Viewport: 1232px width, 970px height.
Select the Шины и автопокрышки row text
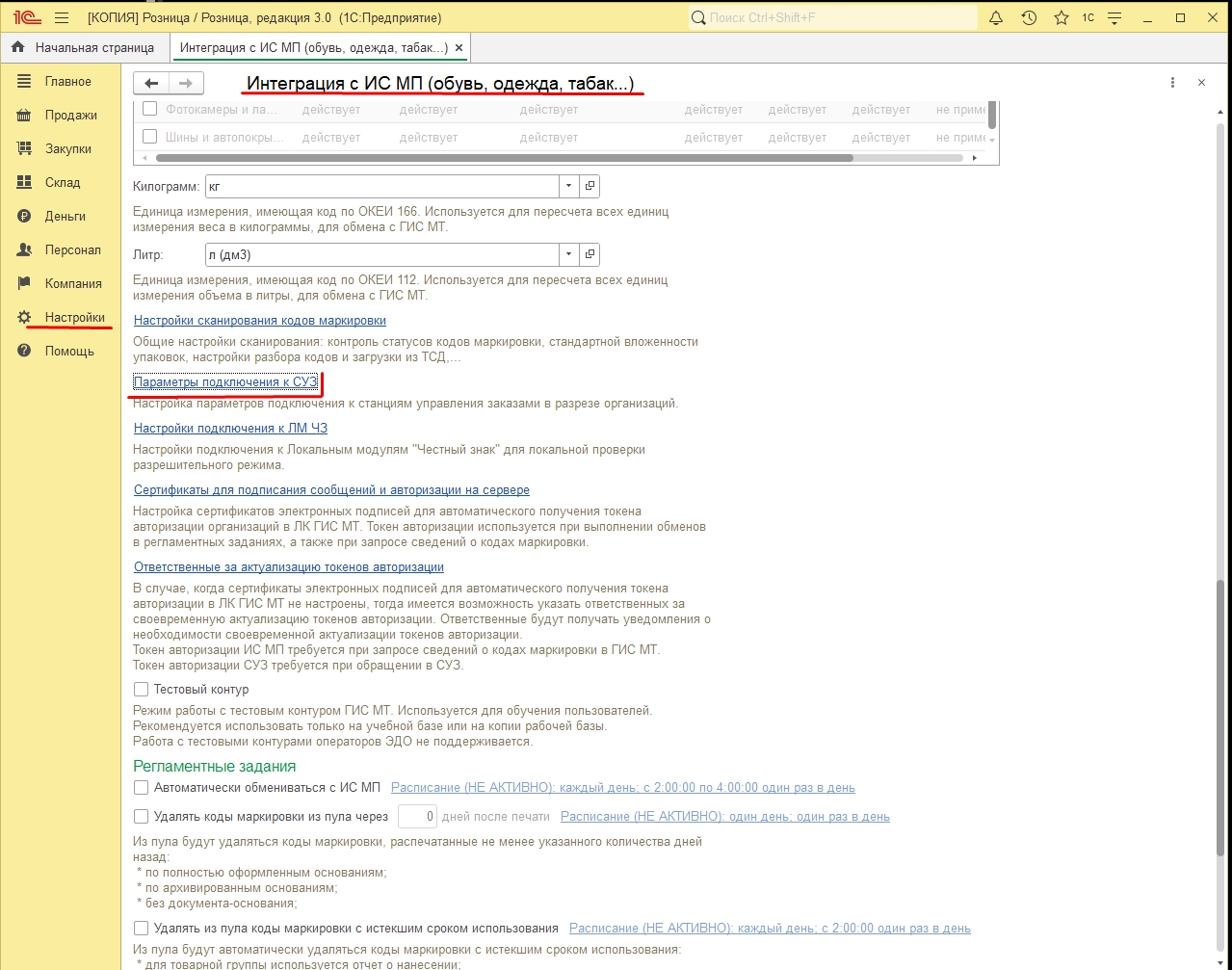(224, 137)
